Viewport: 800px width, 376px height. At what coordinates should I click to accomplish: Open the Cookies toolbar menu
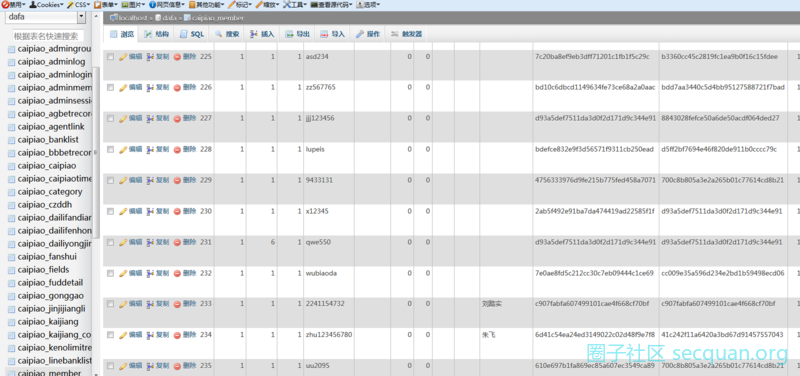pos(46,5)
